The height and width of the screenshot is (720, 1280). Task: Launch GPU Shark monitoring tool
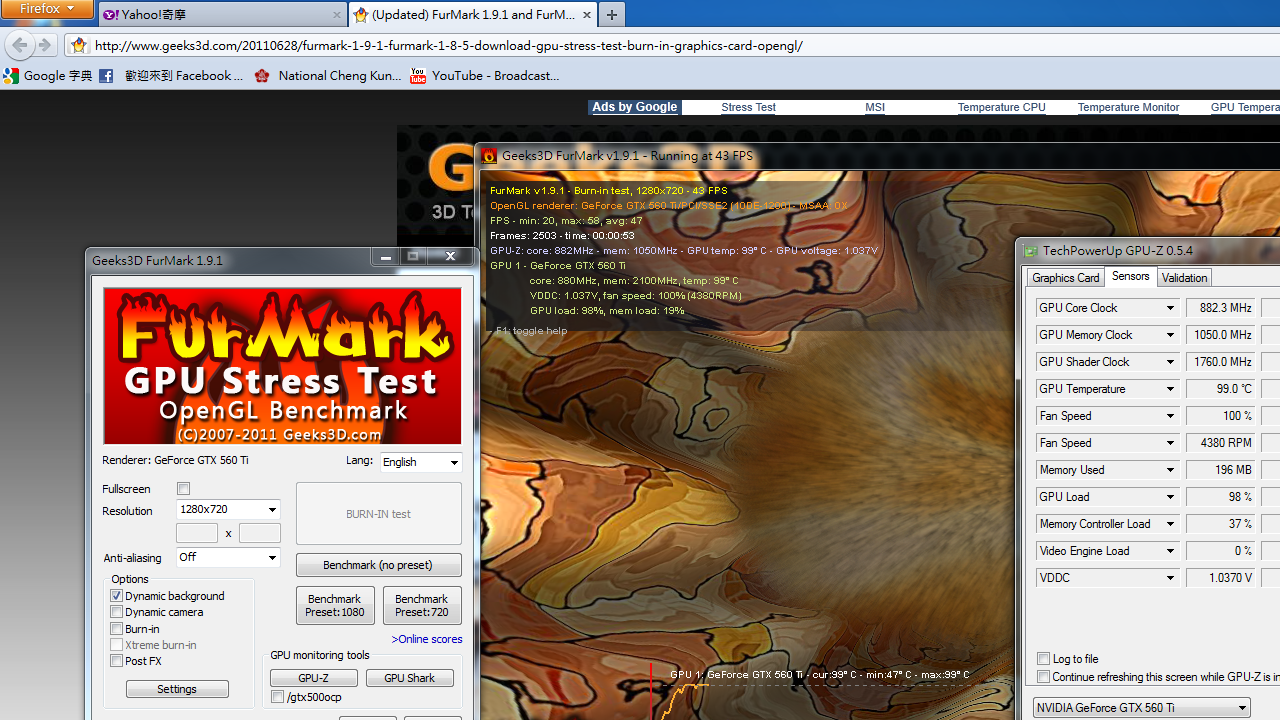click(409, 678)
